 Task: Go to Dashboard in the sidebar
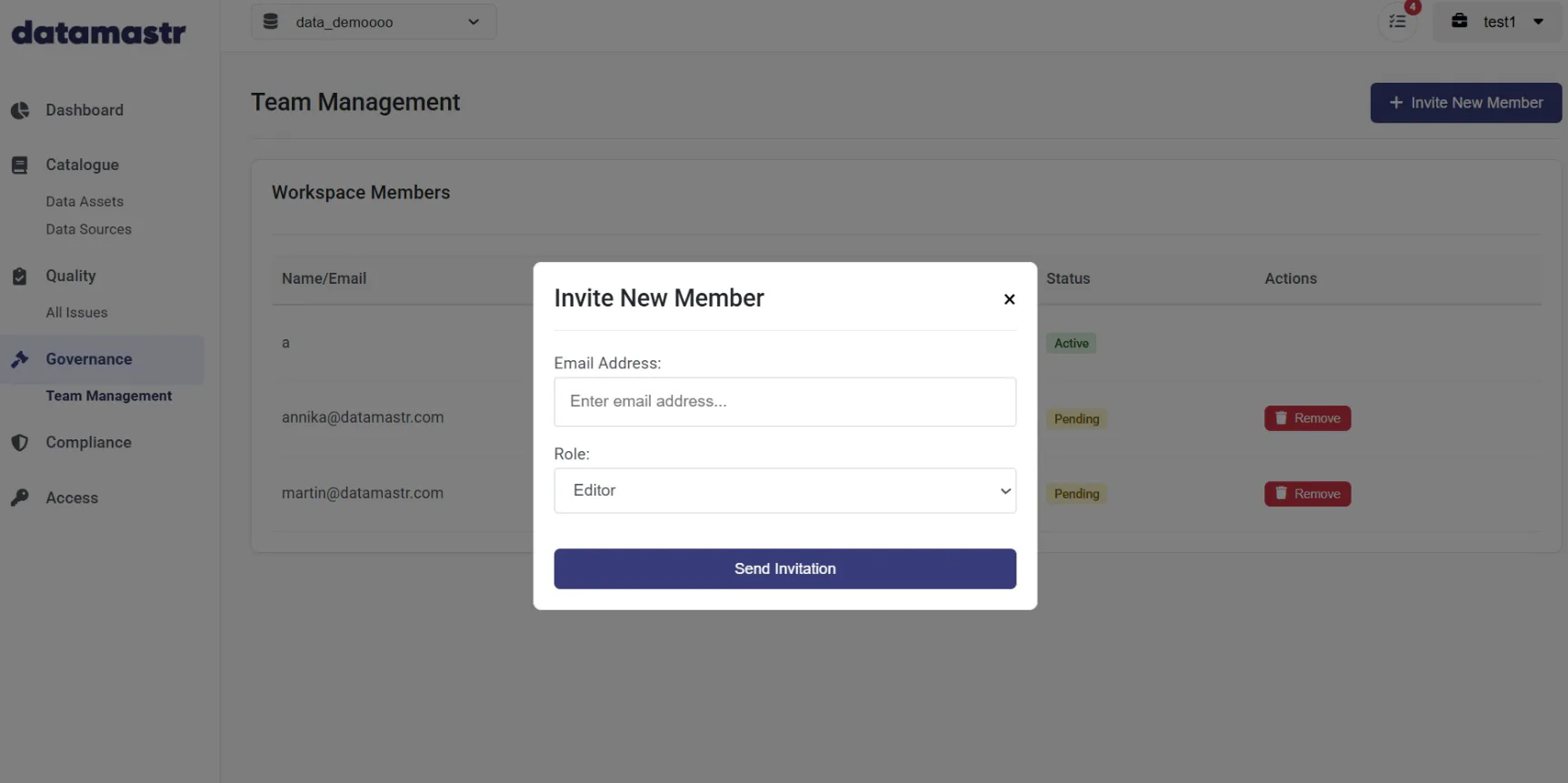click(85, 110)
